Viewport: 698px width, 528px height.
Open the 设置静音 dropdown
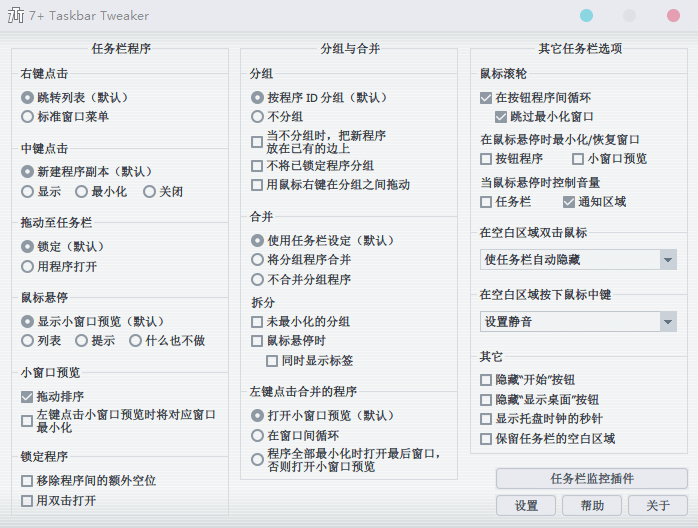578,321
